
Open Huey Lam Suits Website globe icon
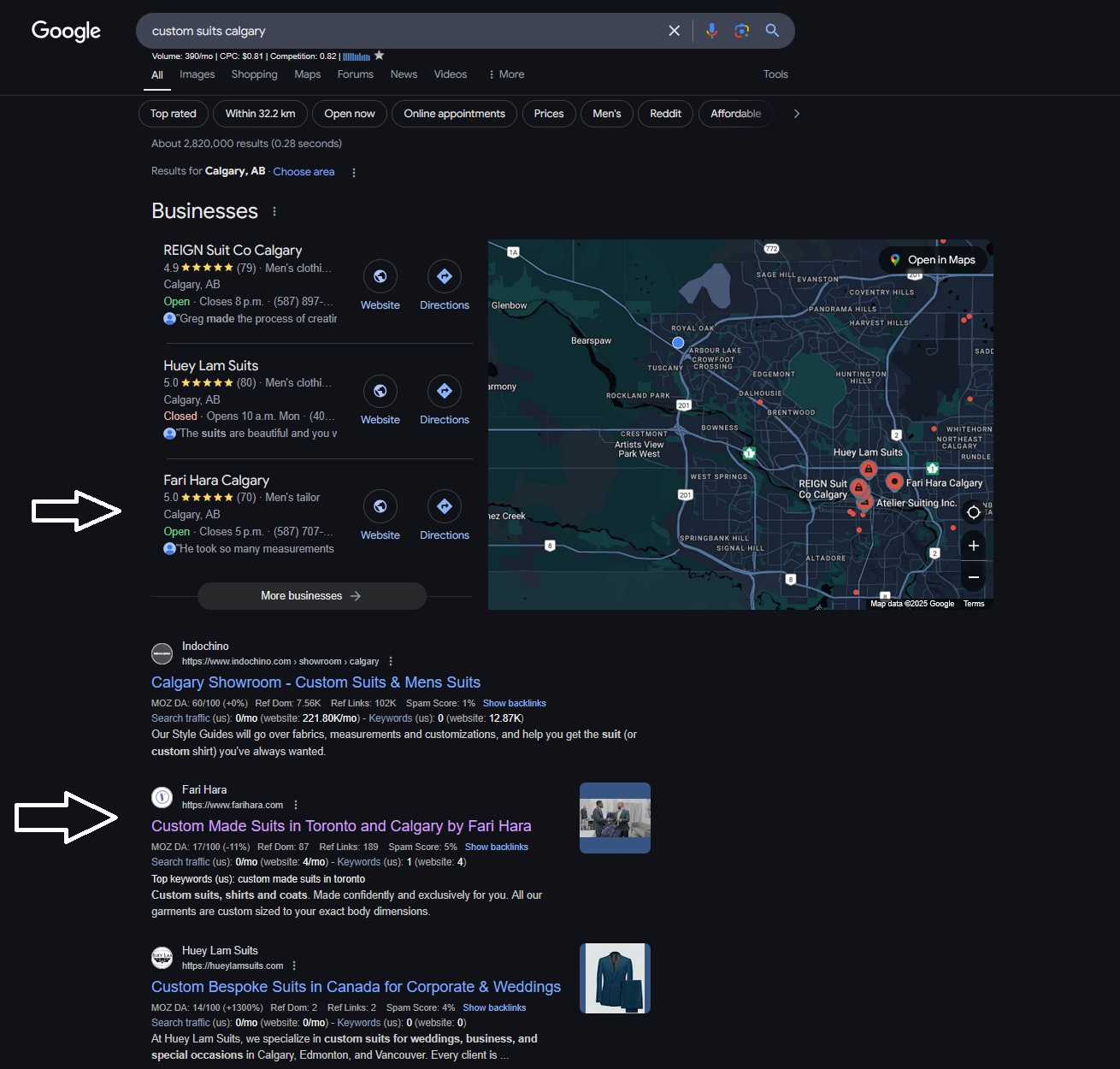pyautogui.click(x=380, y=391)
